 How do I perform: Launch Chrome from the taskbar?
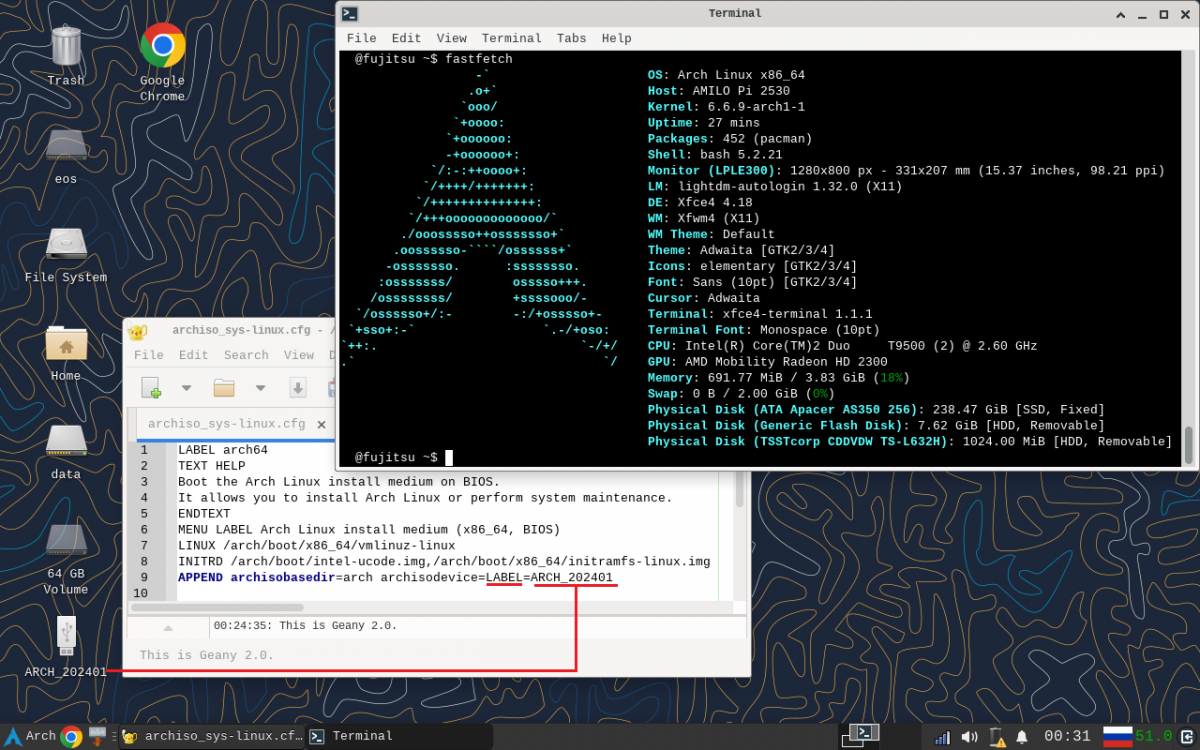(71, 737)
